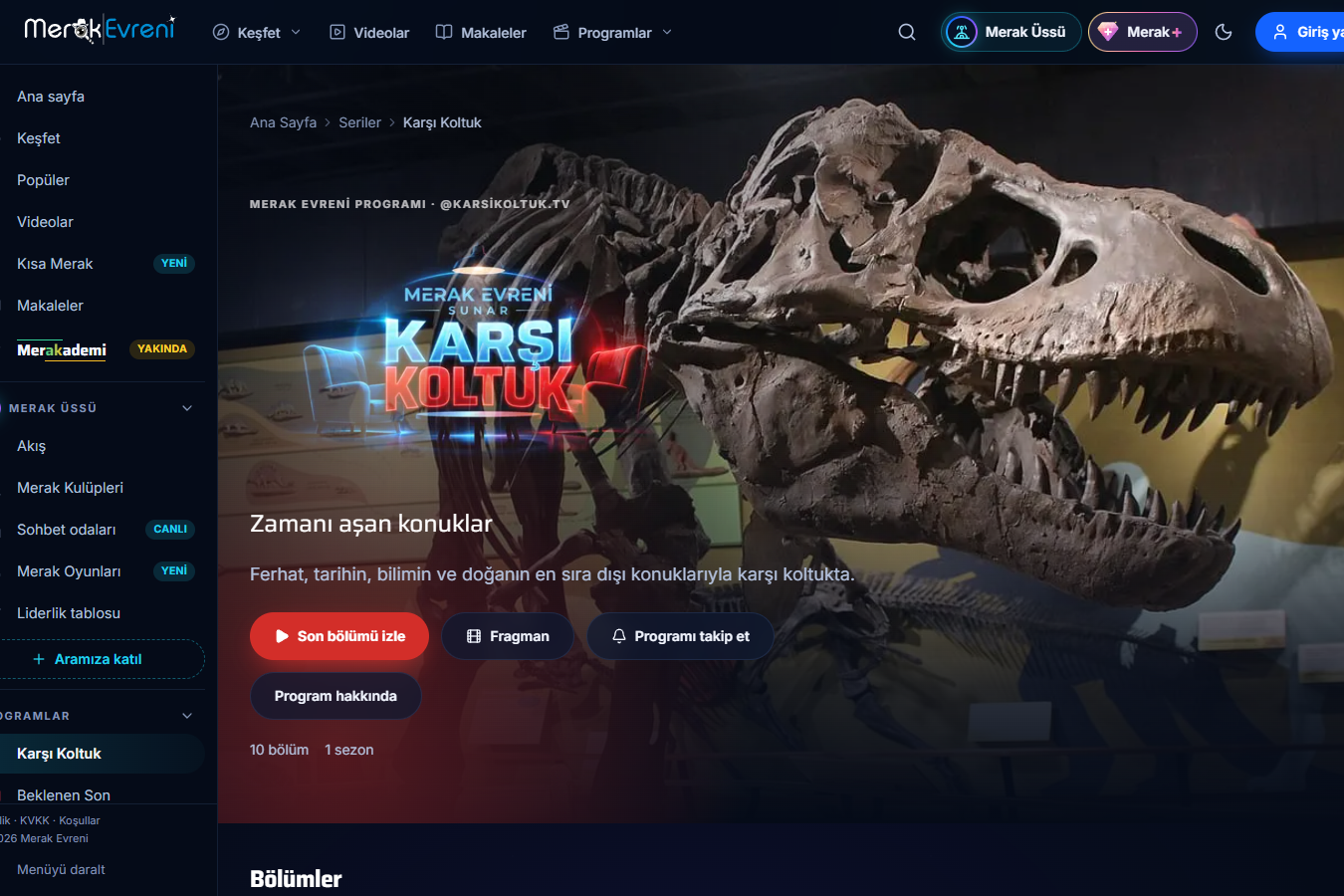This screenshot has width=1344, height=896.
Task: Click the plus icon beside Aramıza katıl
Action: (x=39, y=659)
